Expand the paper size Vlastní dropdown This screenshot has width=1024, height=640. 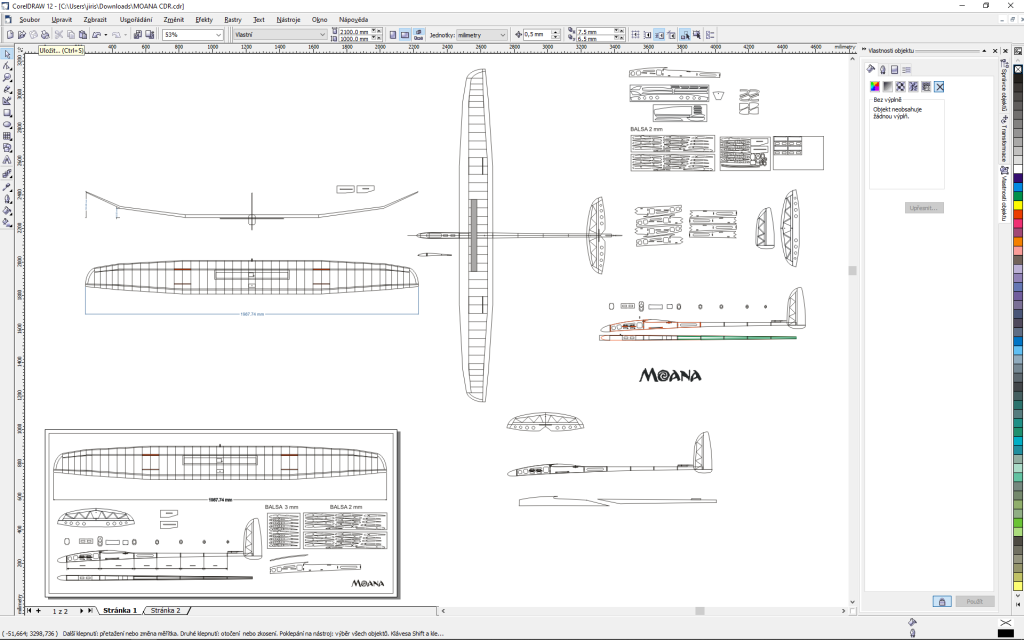[322, 34]
